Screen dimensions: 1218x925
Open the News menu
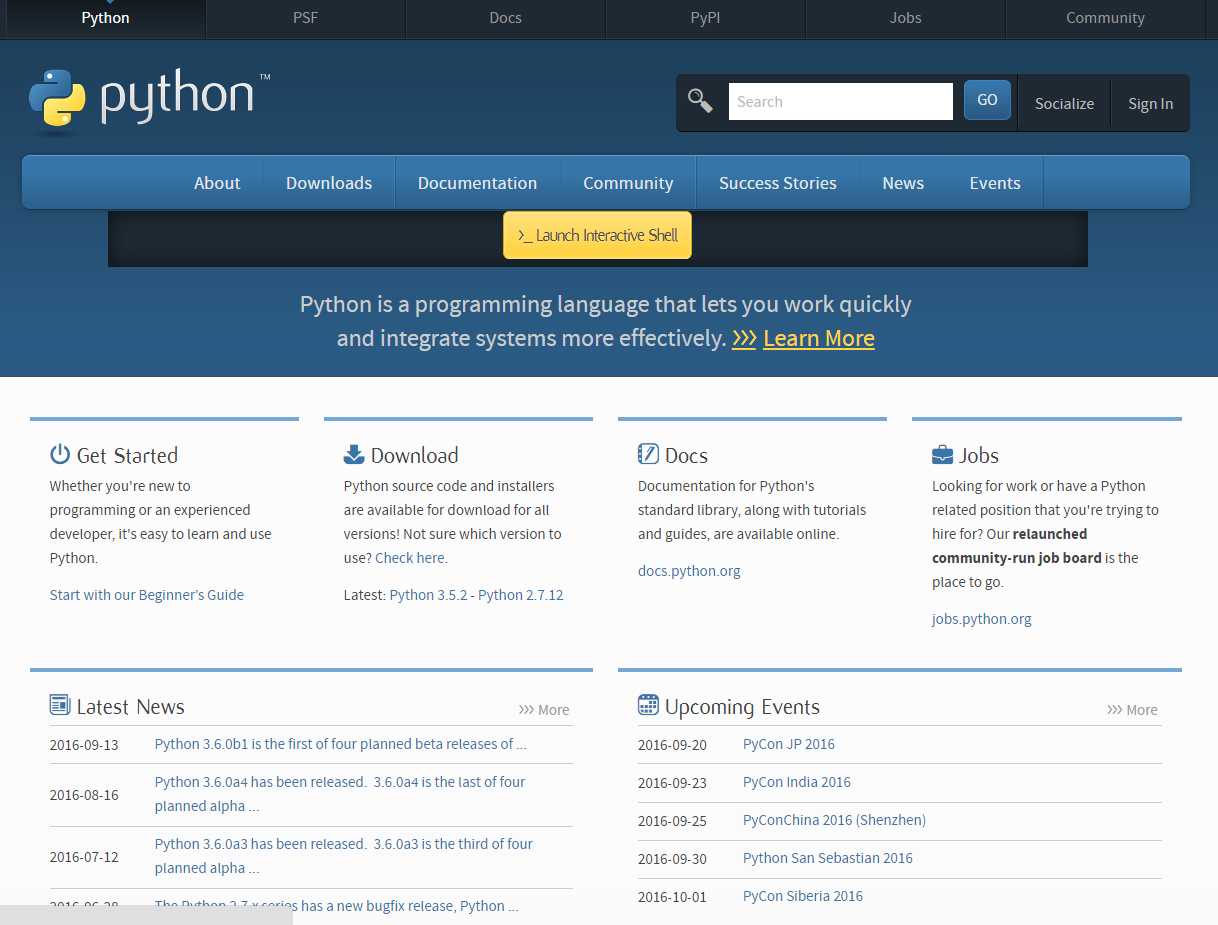click(x=903, y=183)
